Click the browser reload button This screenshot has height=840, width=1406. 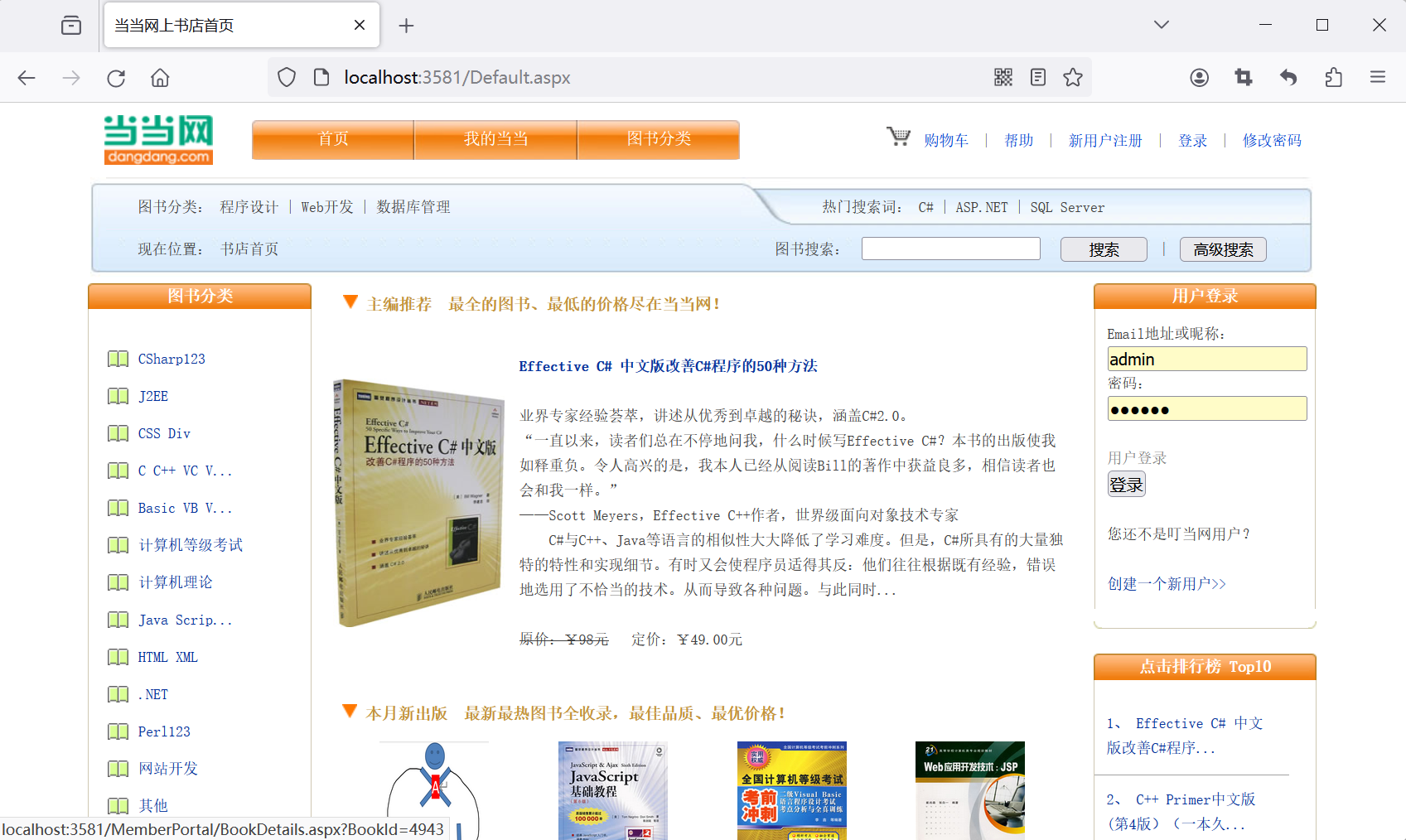[x=116, y=78]
